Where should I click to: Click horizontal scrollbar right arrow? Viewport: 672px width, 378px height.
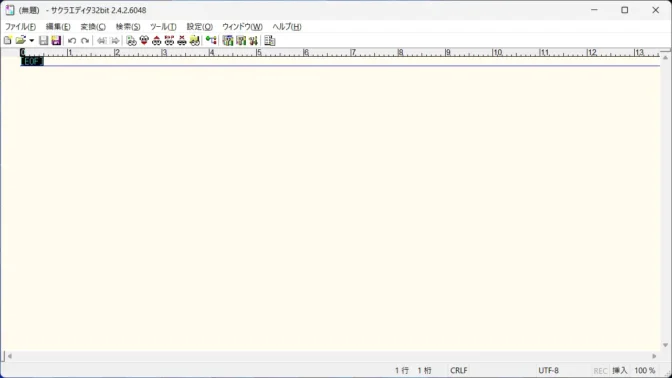tap(654, 356)
